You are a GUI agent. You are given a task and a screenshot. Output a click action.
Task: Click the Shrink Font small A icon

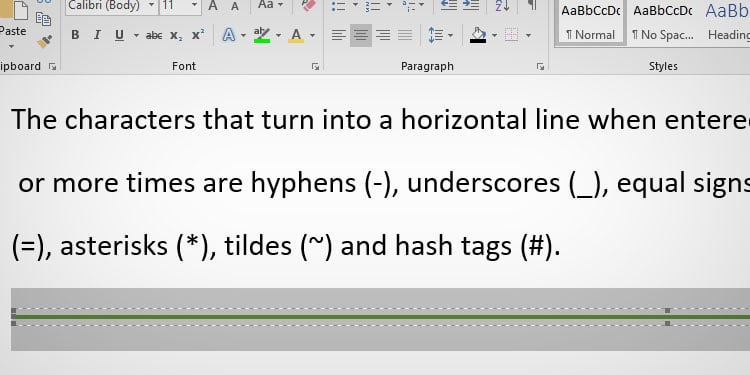[x=235, y=6]
